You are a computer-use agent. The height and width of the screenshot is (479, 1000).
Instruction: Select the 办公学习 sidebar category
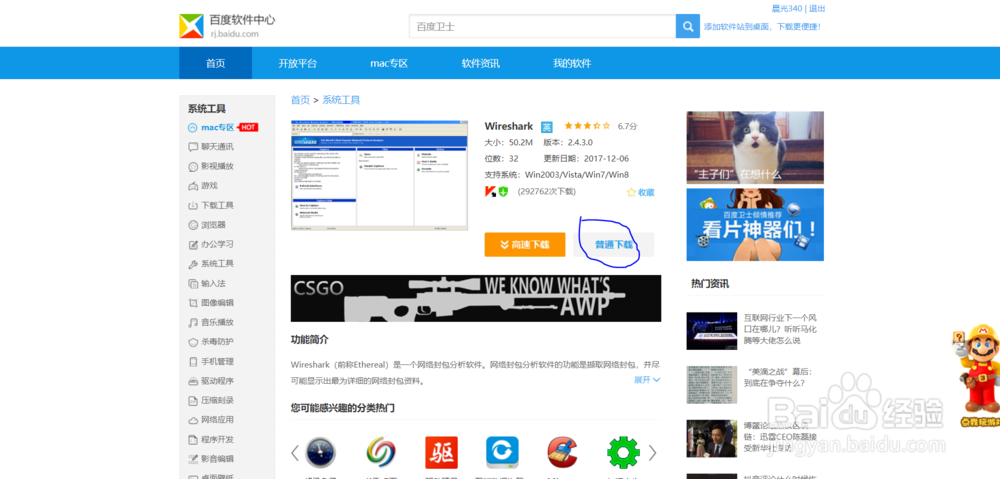(x=211, y=244)
